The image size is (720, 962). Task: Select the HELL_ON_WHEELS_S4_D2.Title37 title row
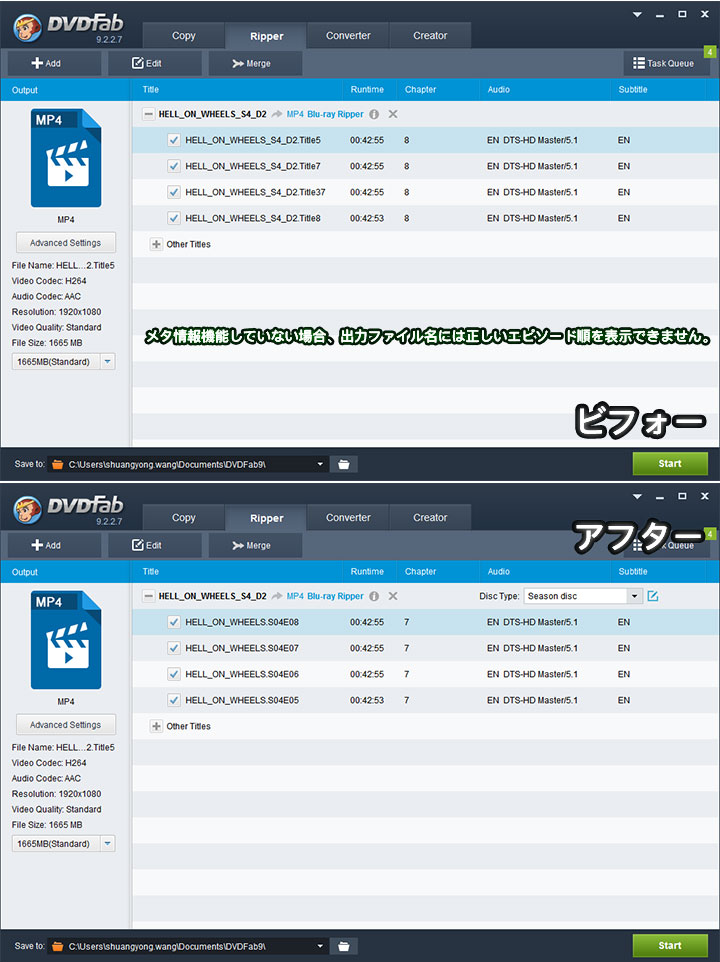click(426, 193)
